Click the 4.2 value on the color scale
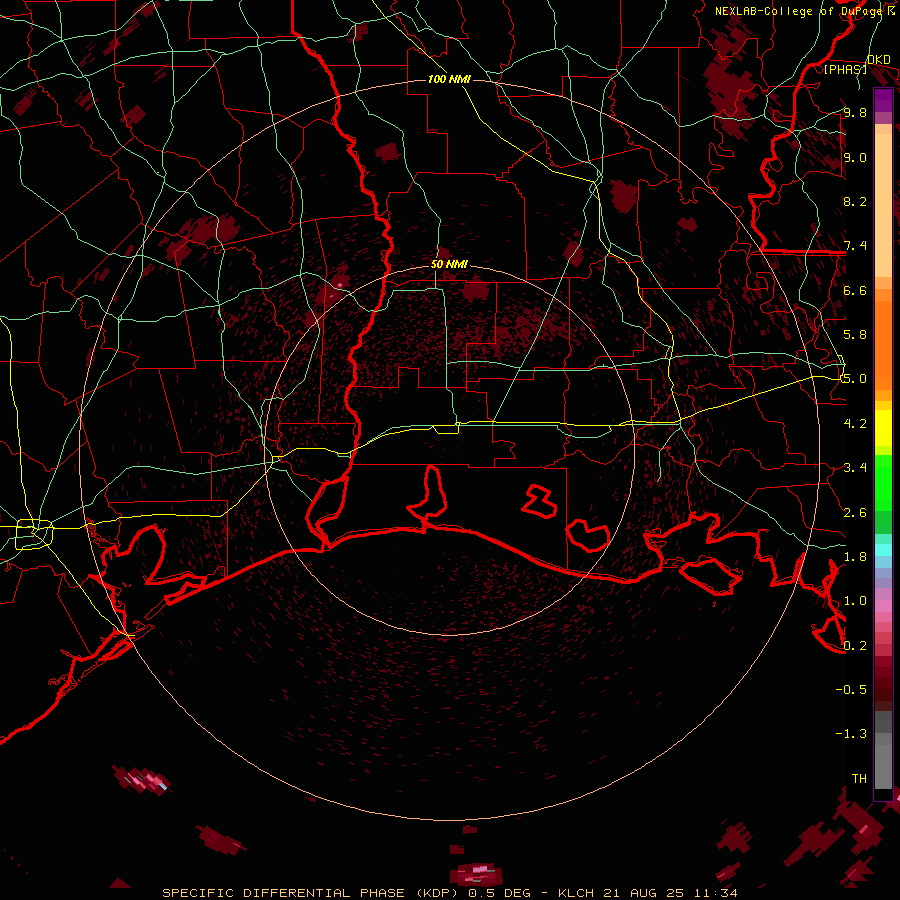Image resolution: width=900 pixels, height=900 pixels. point(855,424)
